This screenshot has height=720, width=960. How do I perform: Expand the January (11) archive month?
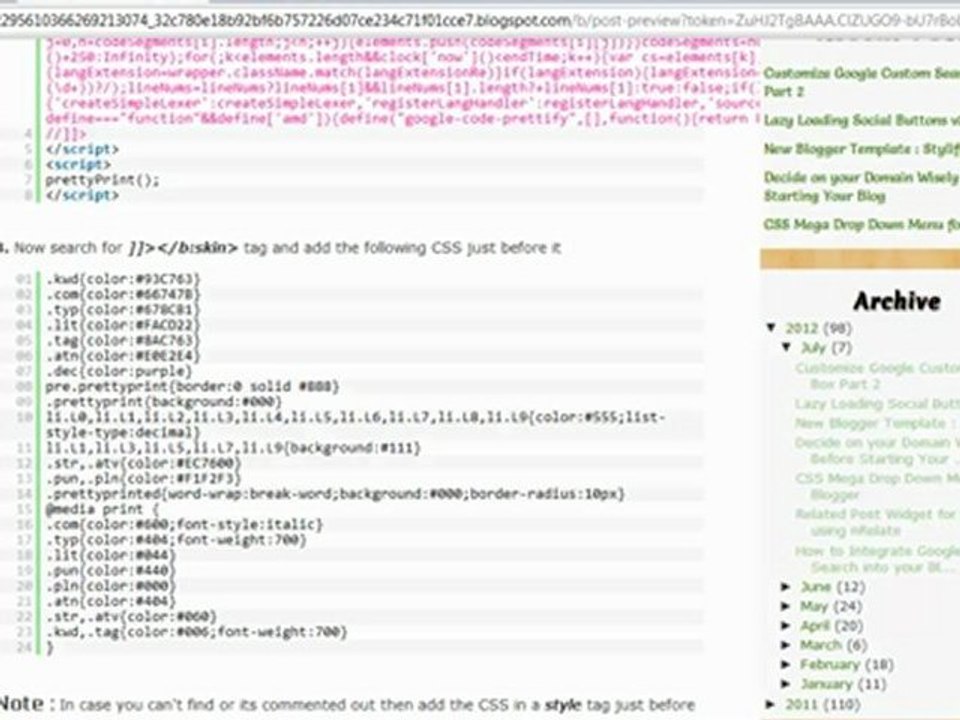[786, 684]
